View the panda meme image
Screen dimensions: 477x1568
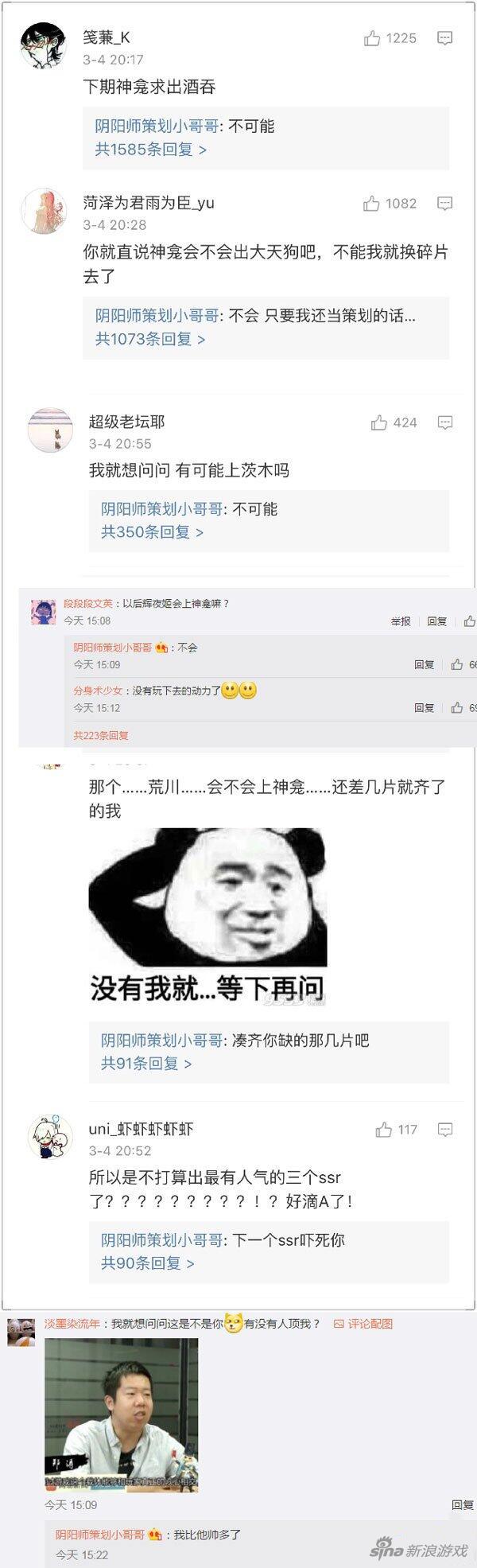(x=207, y=915)
